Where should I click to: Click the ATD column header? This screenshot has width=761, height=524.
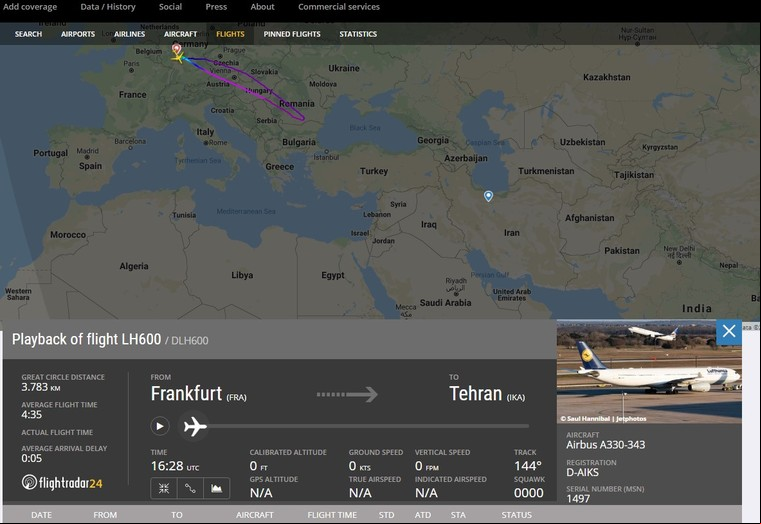point(423,515)
